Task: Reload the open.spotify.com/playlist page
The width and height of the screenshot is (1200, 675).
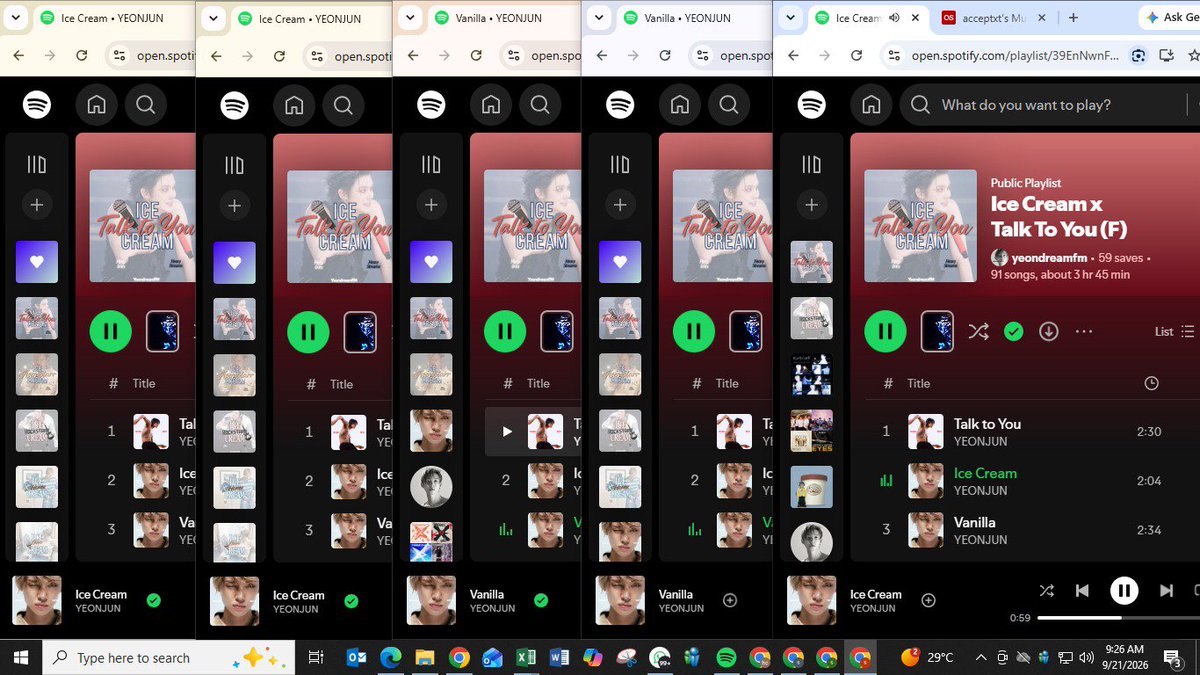Action: coord(857,56)
